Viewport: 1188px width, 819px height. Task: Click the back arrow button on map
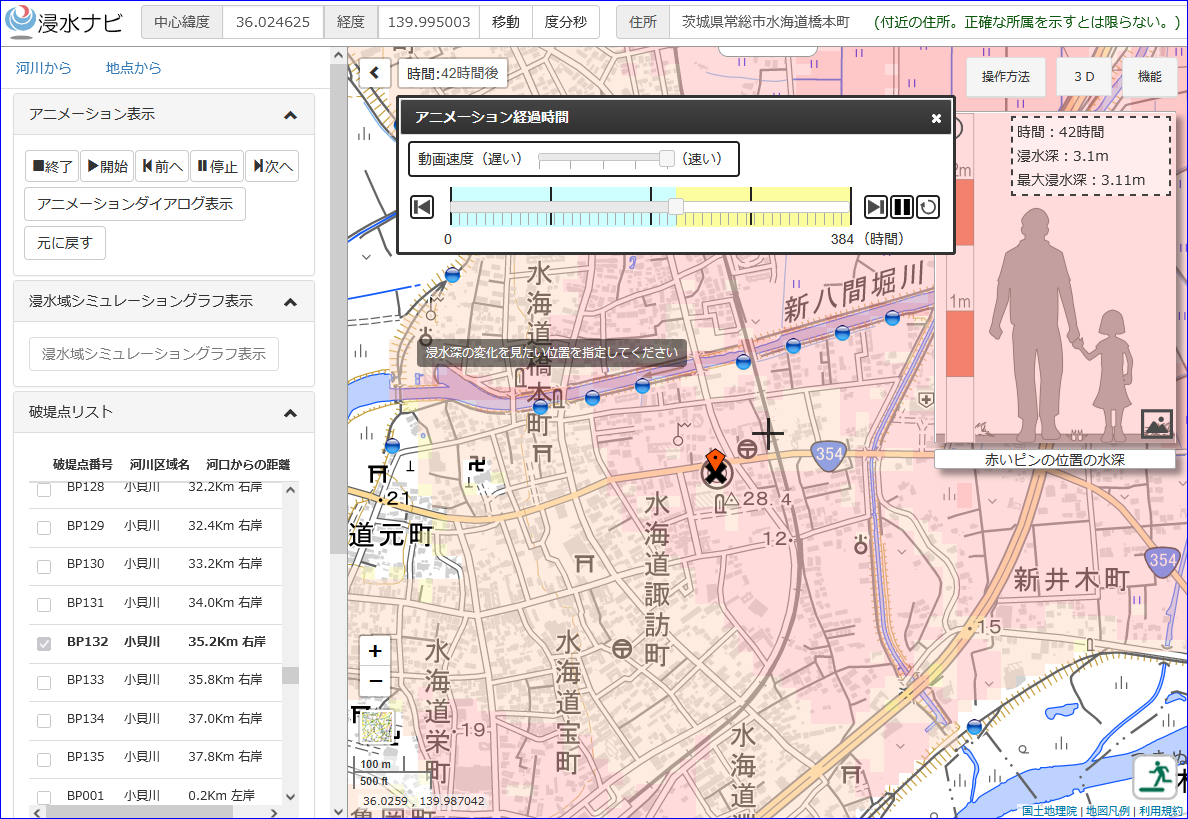374,73
